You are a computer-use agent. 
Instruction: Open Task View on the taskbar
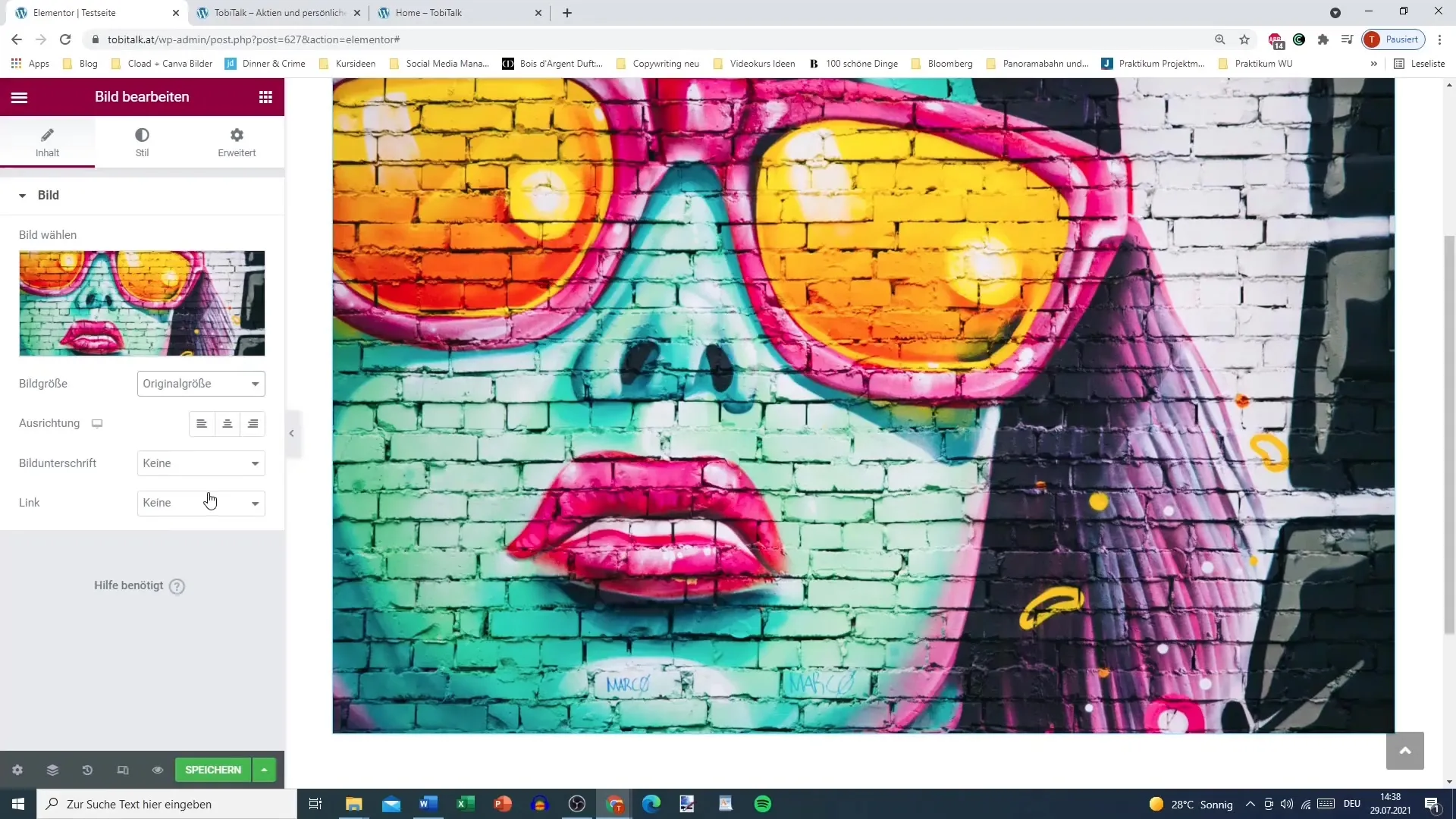click(x=315, y=804)
